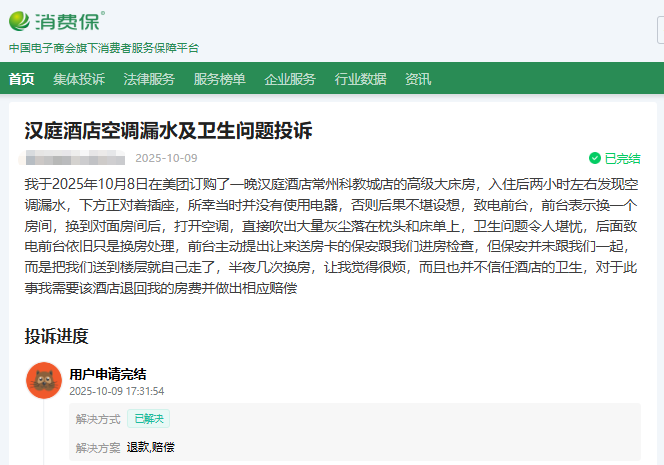
Task: Click the 已解决 status tag
Action: (147, 419)
